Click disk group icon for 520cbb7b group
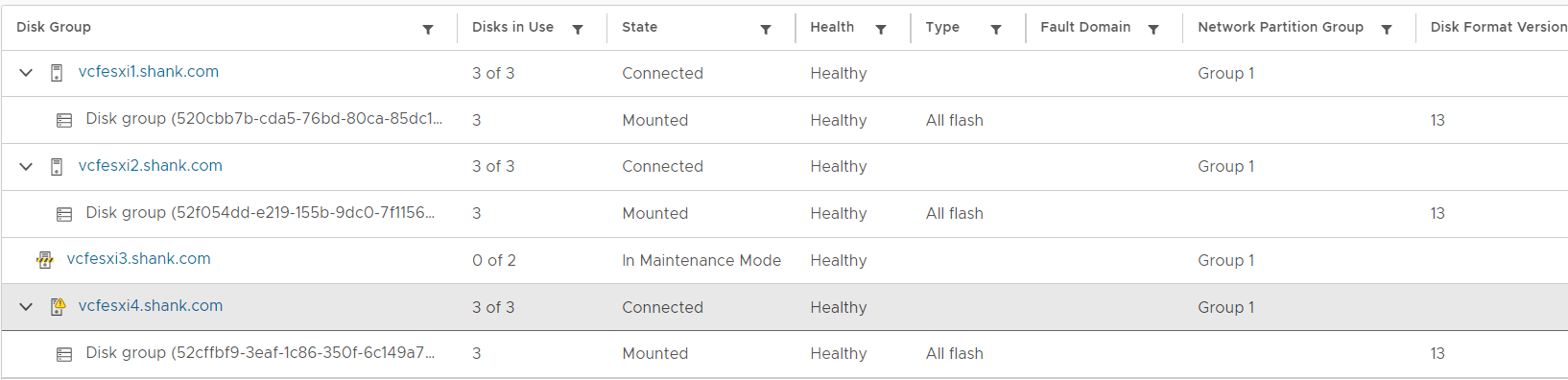The height and width of the screenshot is (380, 1568). [64, 121]
